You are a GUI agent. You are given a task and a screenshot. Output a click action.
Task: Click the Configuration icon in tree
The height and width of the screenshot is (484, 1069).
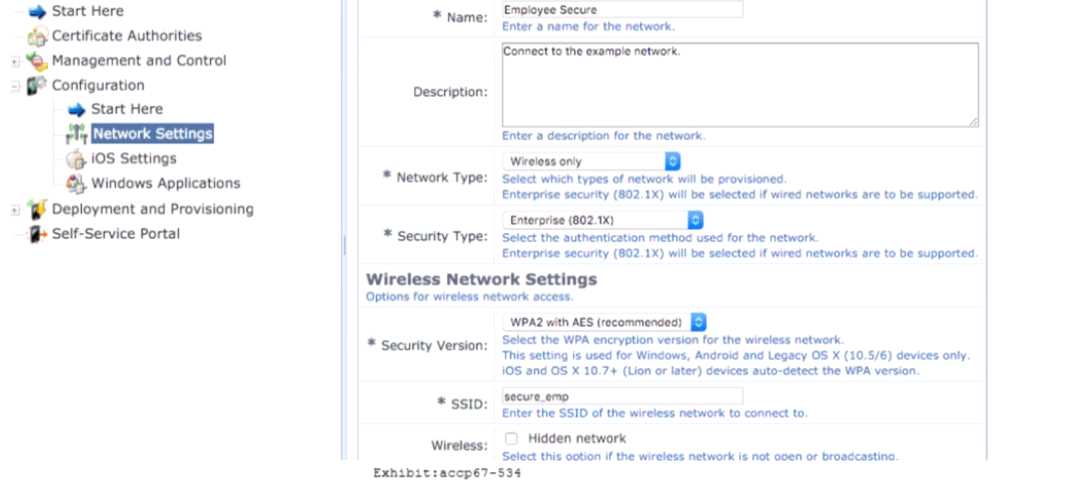pos(37,86)
